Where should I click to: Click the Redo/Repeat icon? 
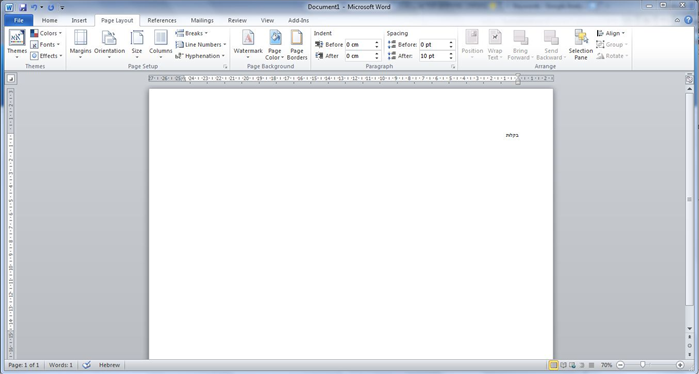[x=51, y=7]
